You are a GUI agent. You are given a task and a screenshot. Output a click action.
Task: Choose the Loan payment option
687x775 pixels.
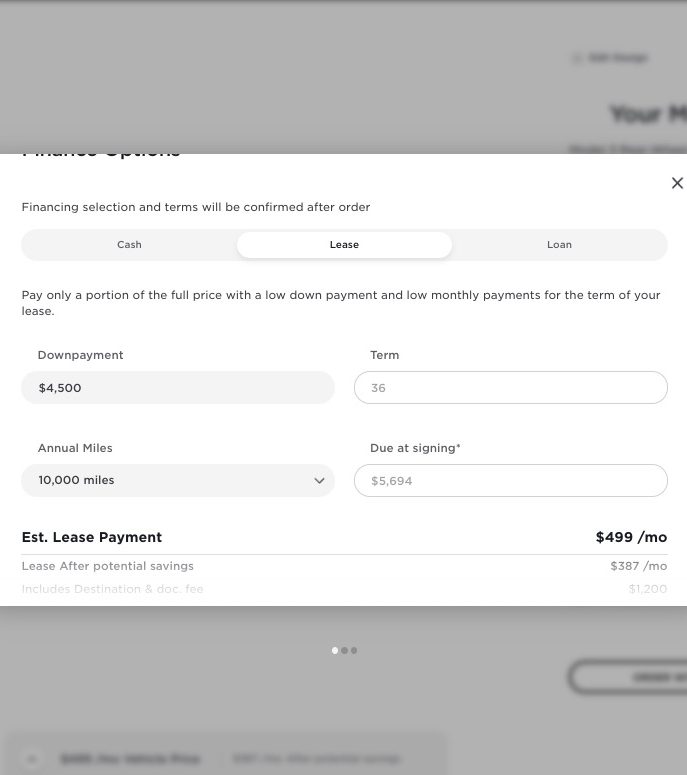(x=559, y=245)
